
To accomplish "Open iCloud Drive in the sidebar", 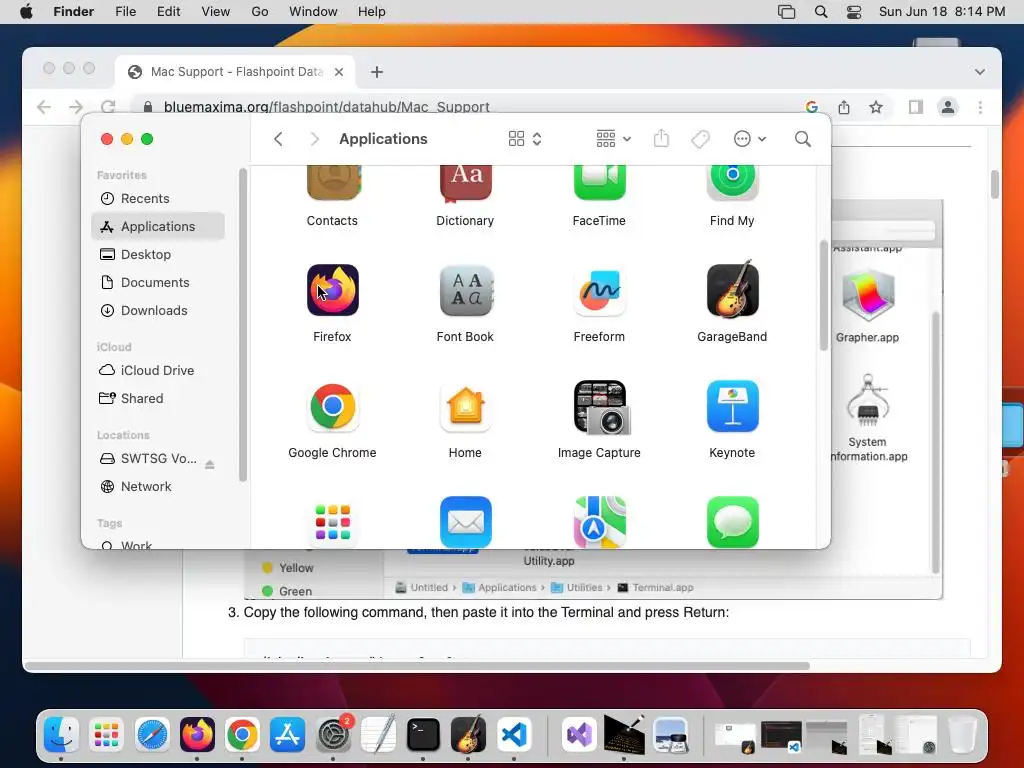I will click(158, 370).
